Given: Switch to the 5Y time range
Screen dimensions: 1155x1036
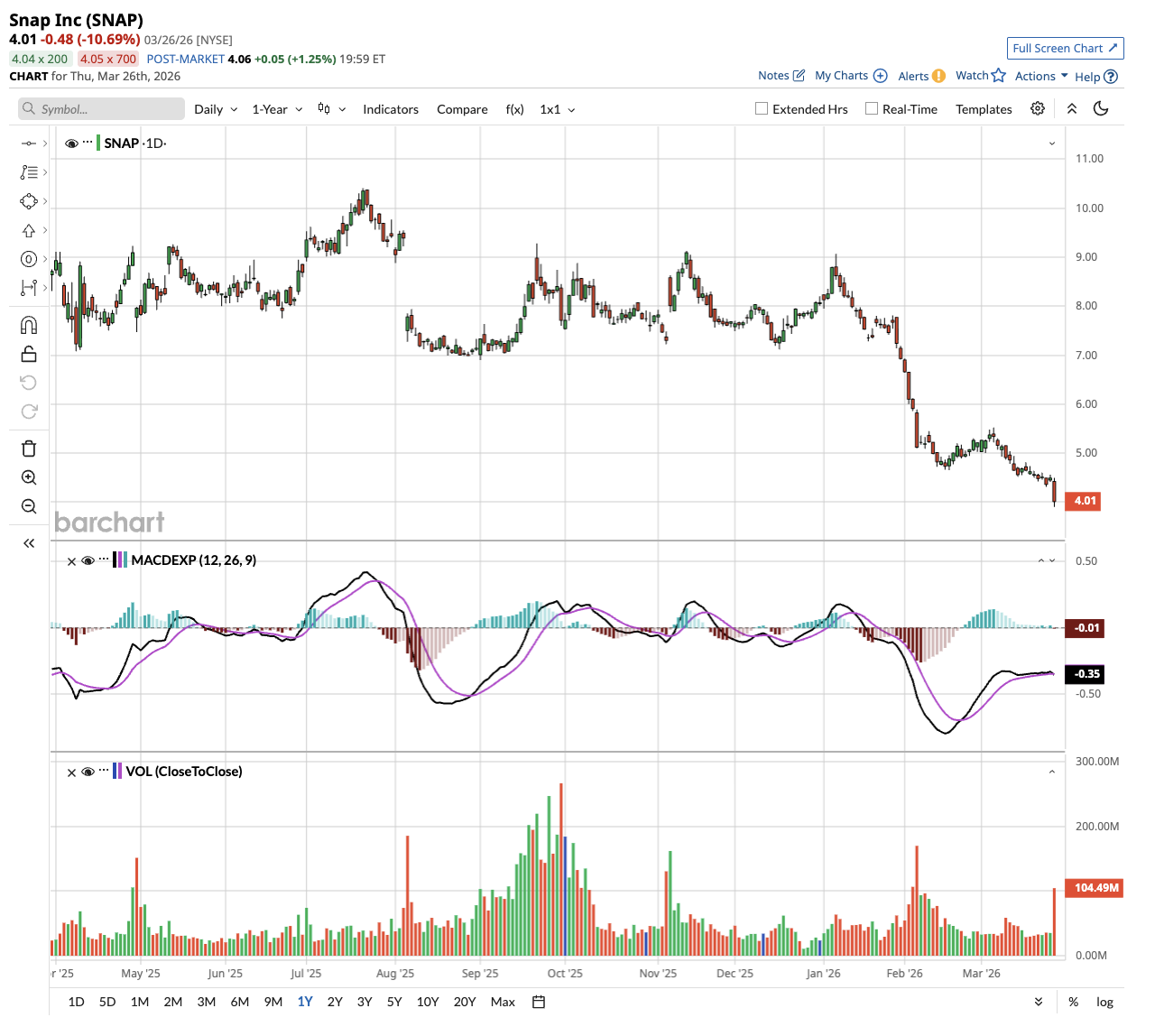Looking at the screenshot, I should coord(394,1002).
